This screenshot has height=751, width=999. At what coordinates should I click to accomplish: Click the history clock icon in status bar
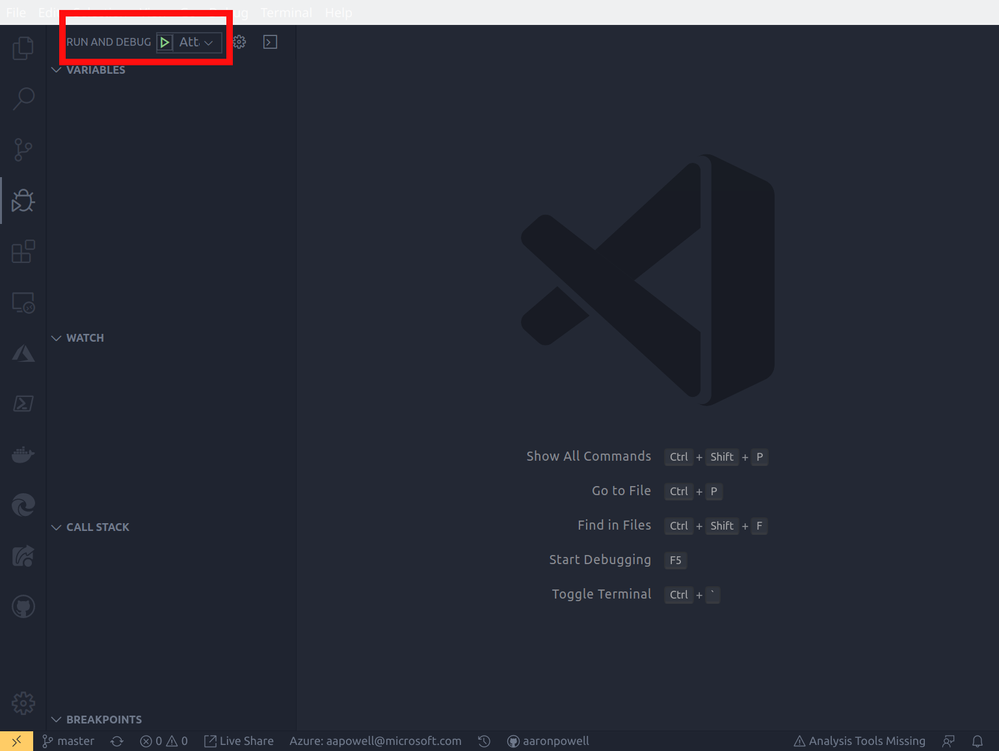tap(484, 741)
